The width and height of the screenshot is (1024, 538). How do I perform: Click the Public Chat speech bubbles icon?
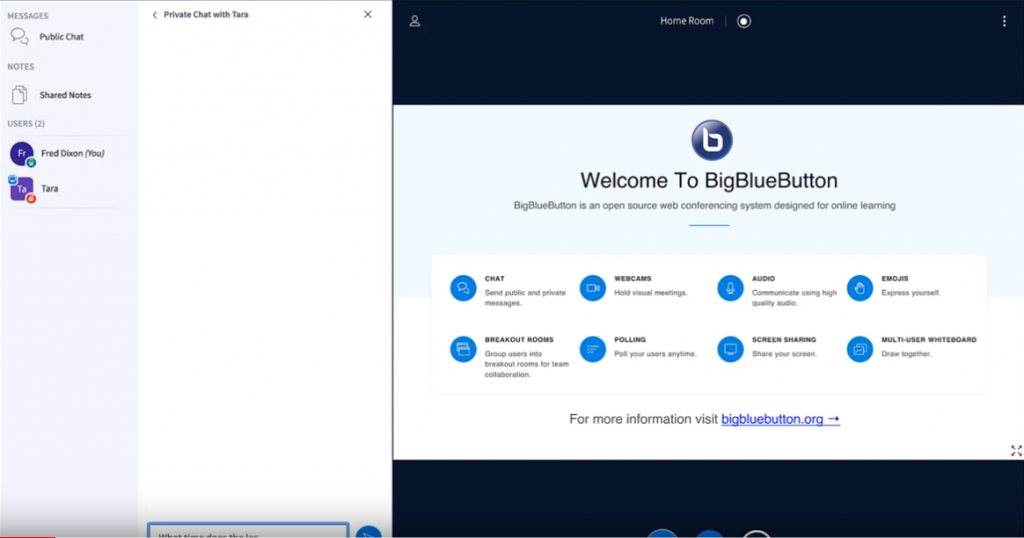click(x=20, y=37)
